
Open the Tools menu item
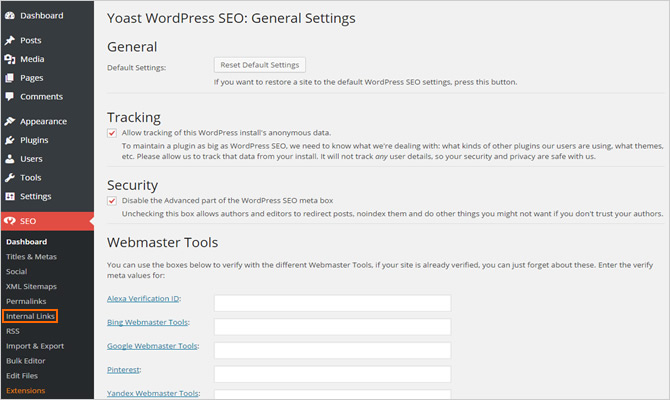(x=31, y=178)
